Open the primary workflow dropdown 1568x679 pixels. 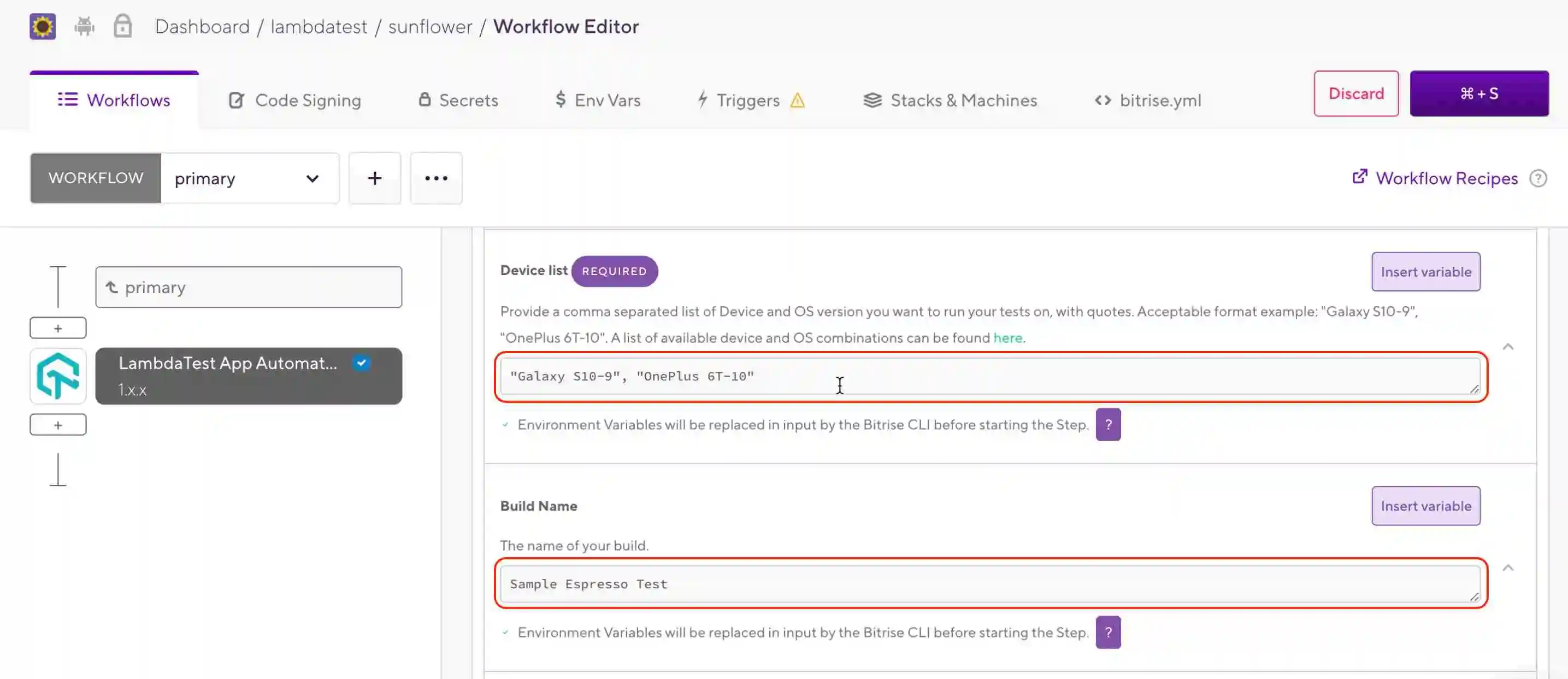(250, 178)
